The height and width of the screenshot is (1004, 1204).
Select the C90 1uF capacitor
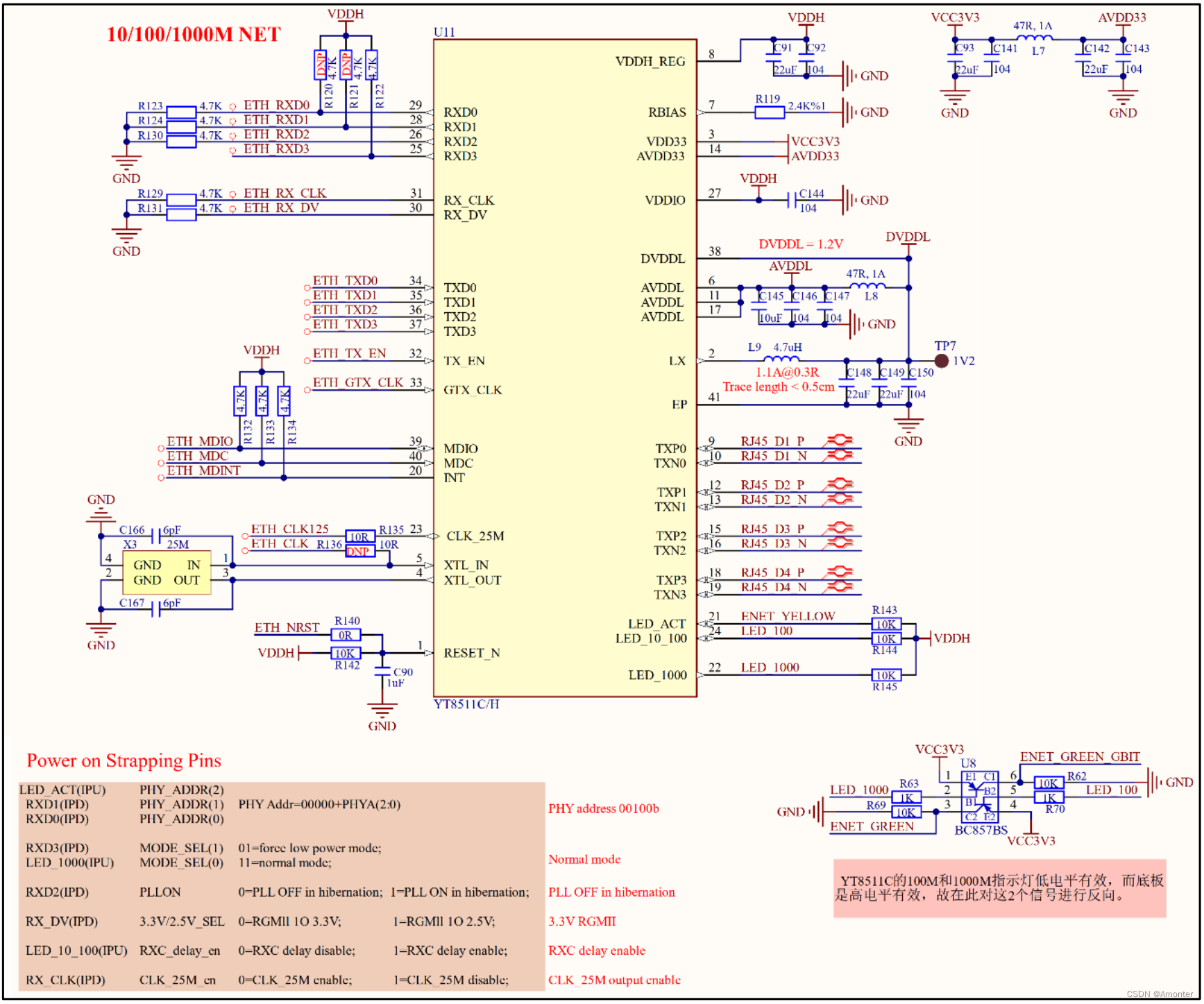(x=382, y=672)
